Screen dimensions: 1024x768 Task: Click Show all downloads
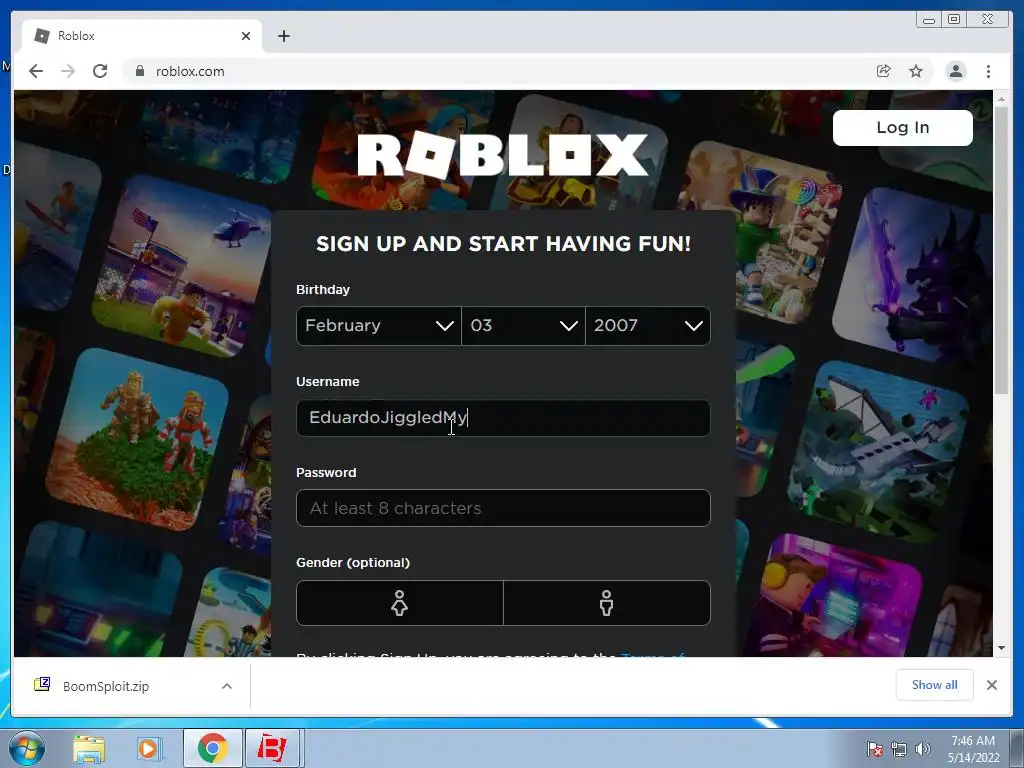pyautogui.click(x=935, y=684)
